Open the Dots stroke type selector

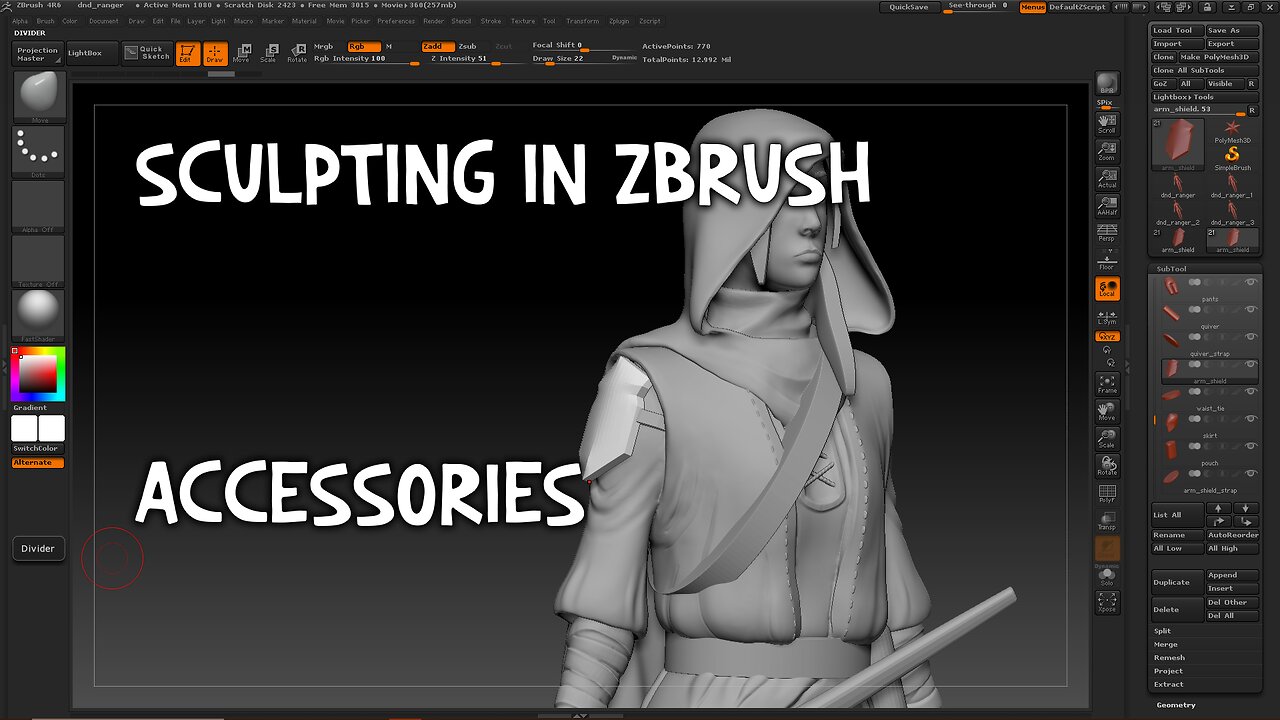(39, 152)
